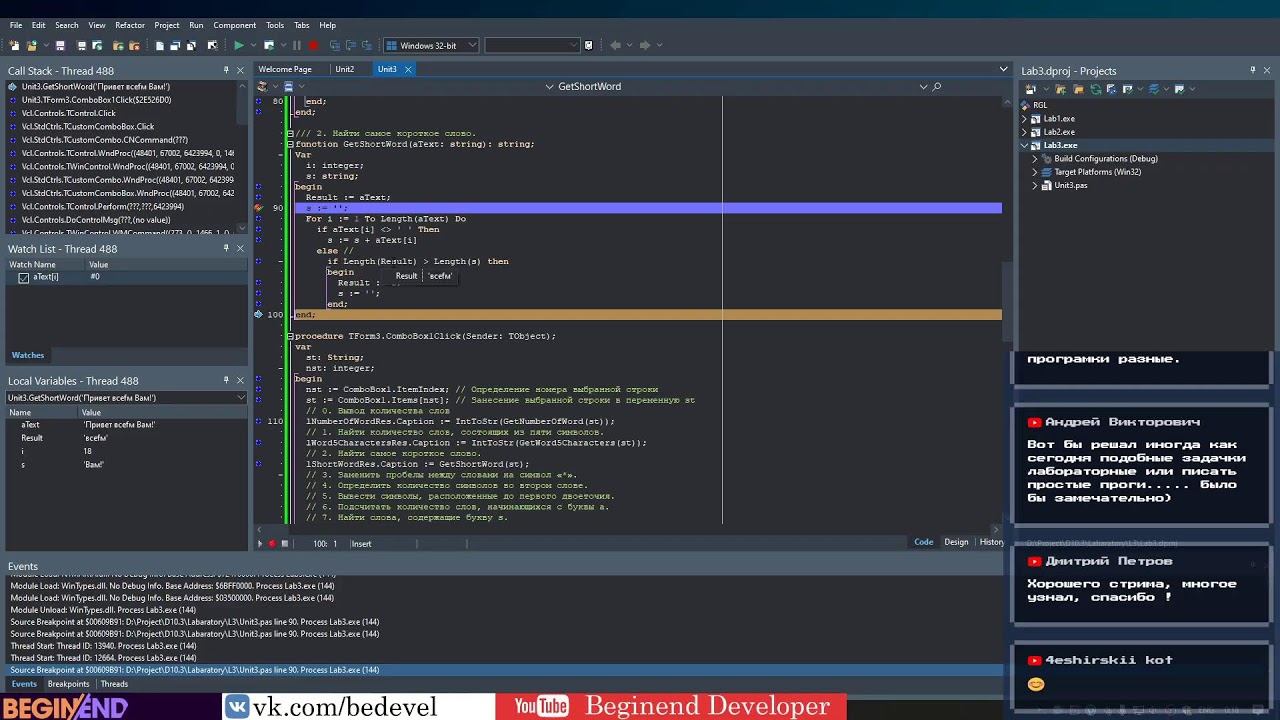The height and width of the screenshot is (720, 1280).
Task: Collapse the Lab3.exe project node
Action: point(1024,145)
